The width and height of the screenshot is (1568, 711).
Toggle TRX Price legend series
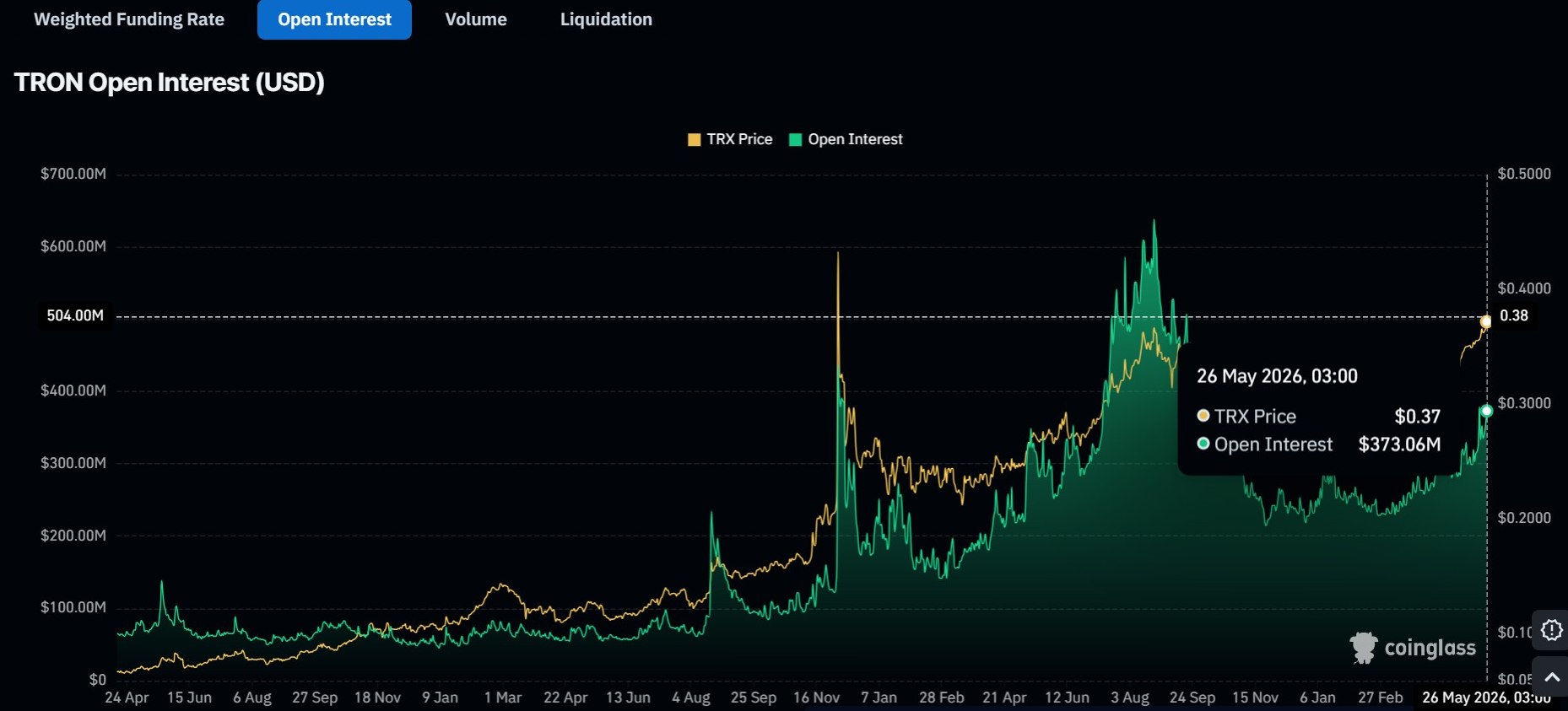click(x=730, y=139)
